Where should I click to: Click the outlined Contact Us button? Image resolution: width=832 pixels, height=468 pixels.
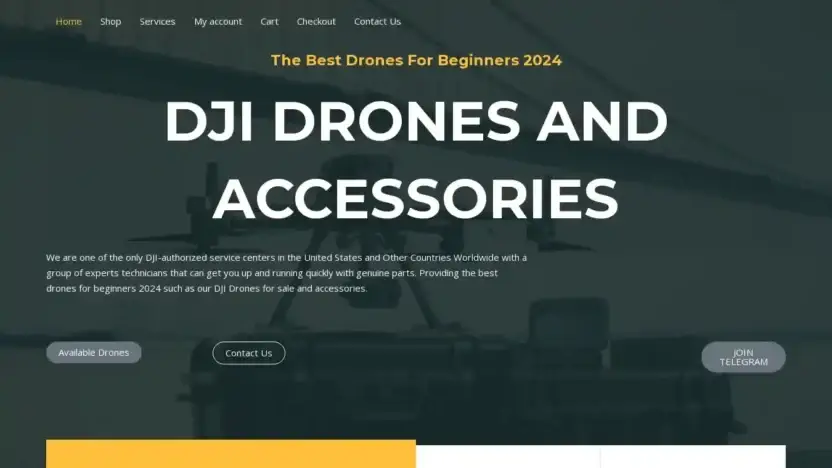(x=249, y=353)
